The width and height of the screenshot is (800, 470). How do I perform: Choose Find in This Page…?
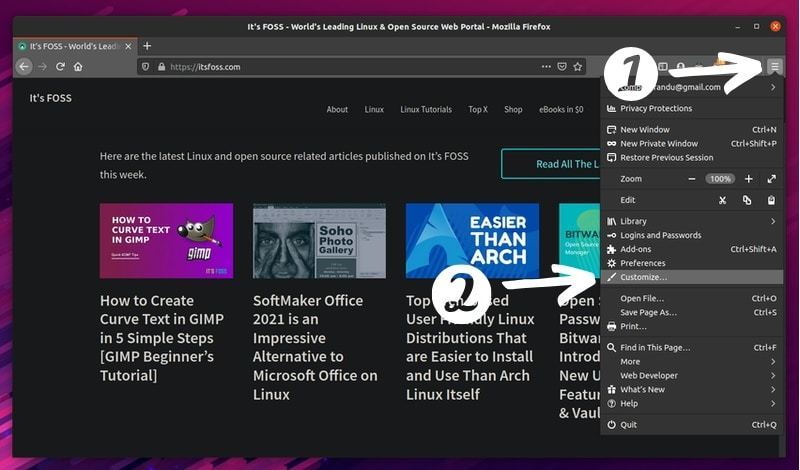(692, 348)
